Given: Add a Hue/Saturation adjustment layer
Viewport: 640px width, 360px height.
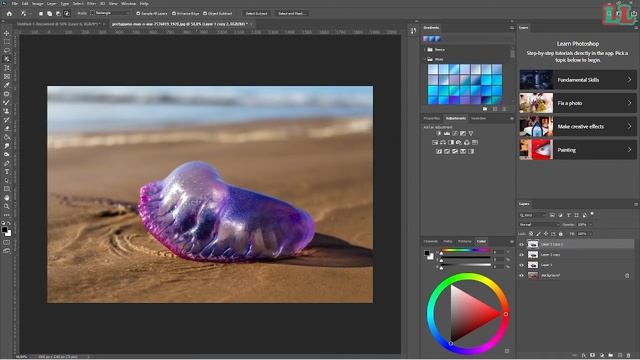Looking at the screenshot, I should (435, 142).
